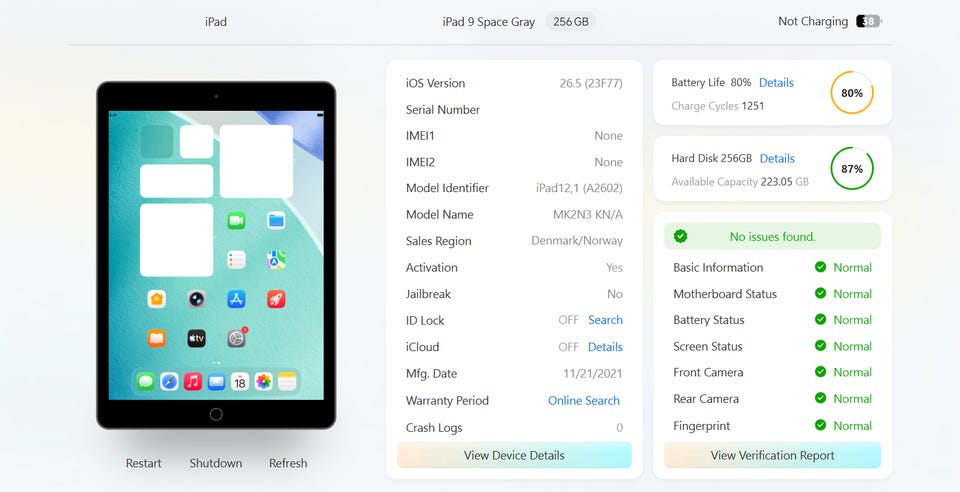Image resolution: width=960 pixels, height=492 pixels.
Task: Click the FaceTime app icon on iPad preview
Action: [236, 220]
